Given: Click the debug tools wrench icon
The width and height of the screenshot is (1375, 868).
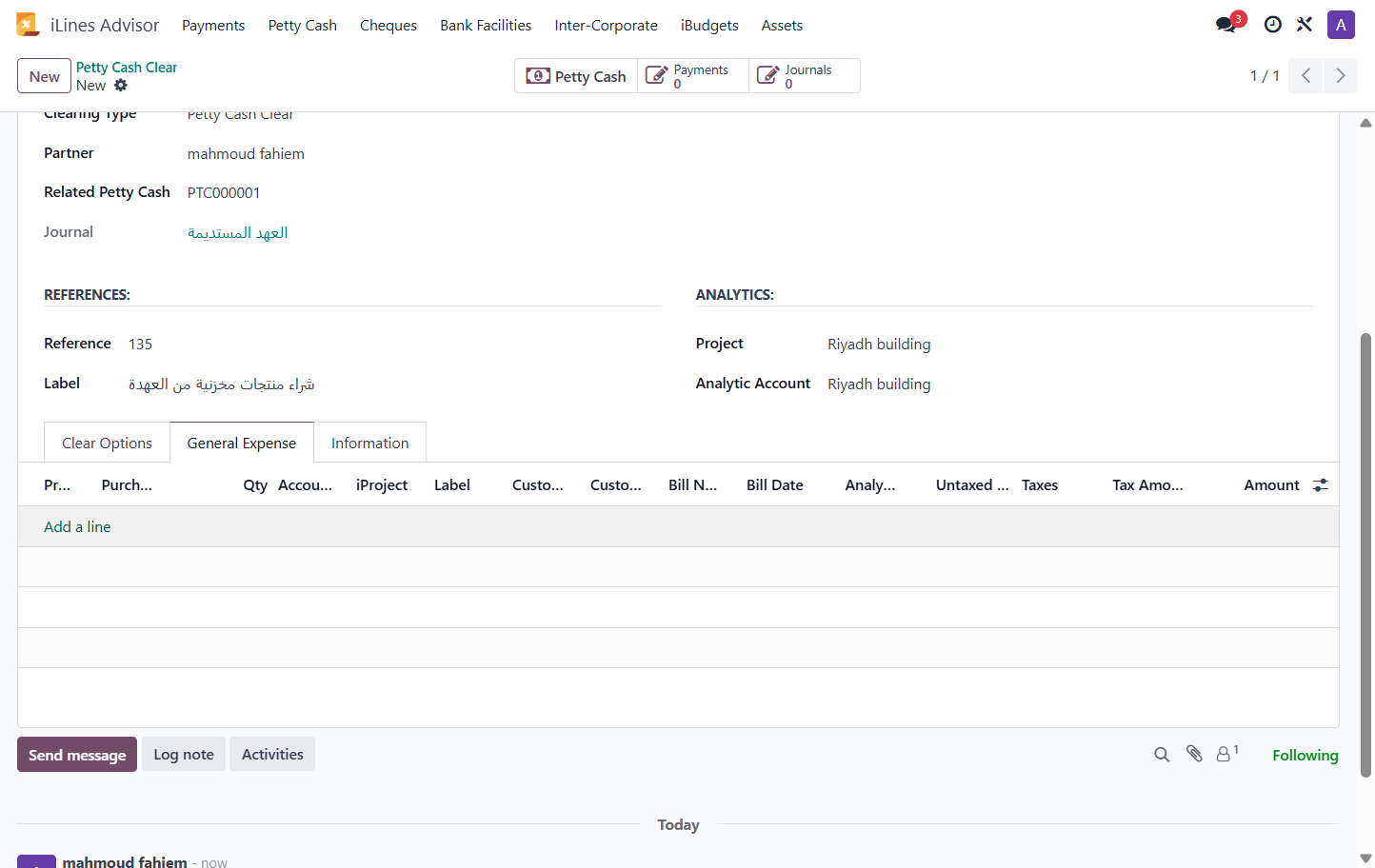Looking at the screenshot, I should coord(1305,25).
